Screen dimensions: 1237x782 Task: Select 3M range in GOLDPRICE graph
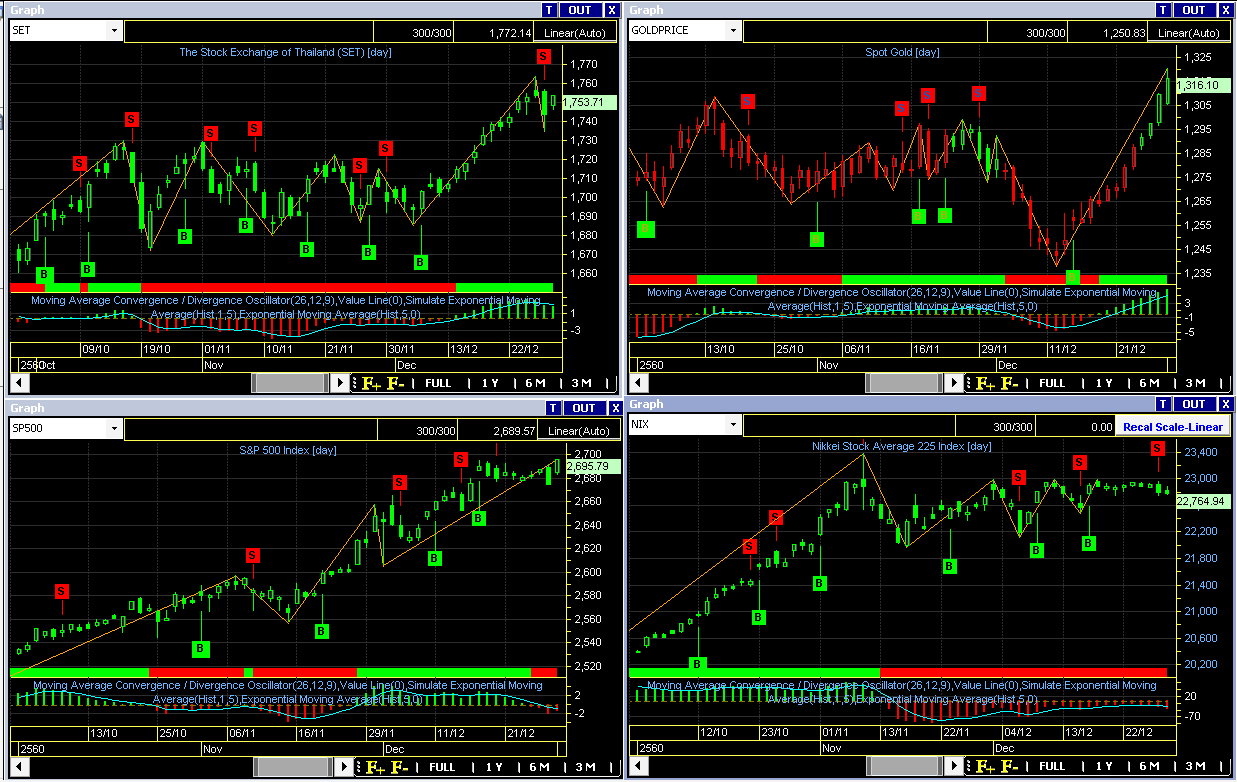pos(1195,383)
